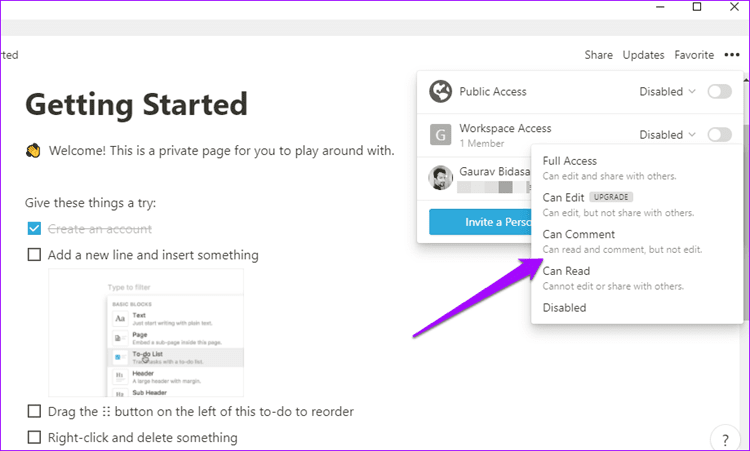Screen dimensions: 750x451
Task: Expand the Public Access Disabled dropdown
Action: 667,91
